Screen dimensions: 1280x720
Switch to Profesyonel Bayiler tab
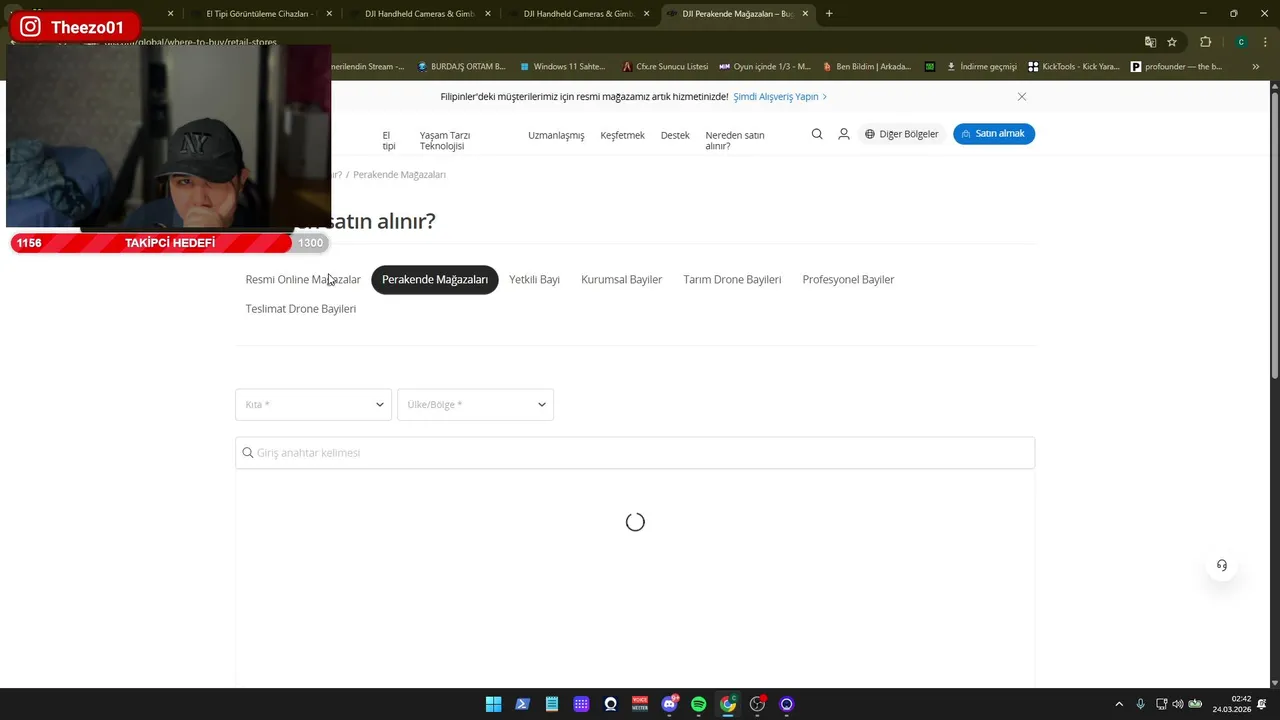click(x=848, y=280)
